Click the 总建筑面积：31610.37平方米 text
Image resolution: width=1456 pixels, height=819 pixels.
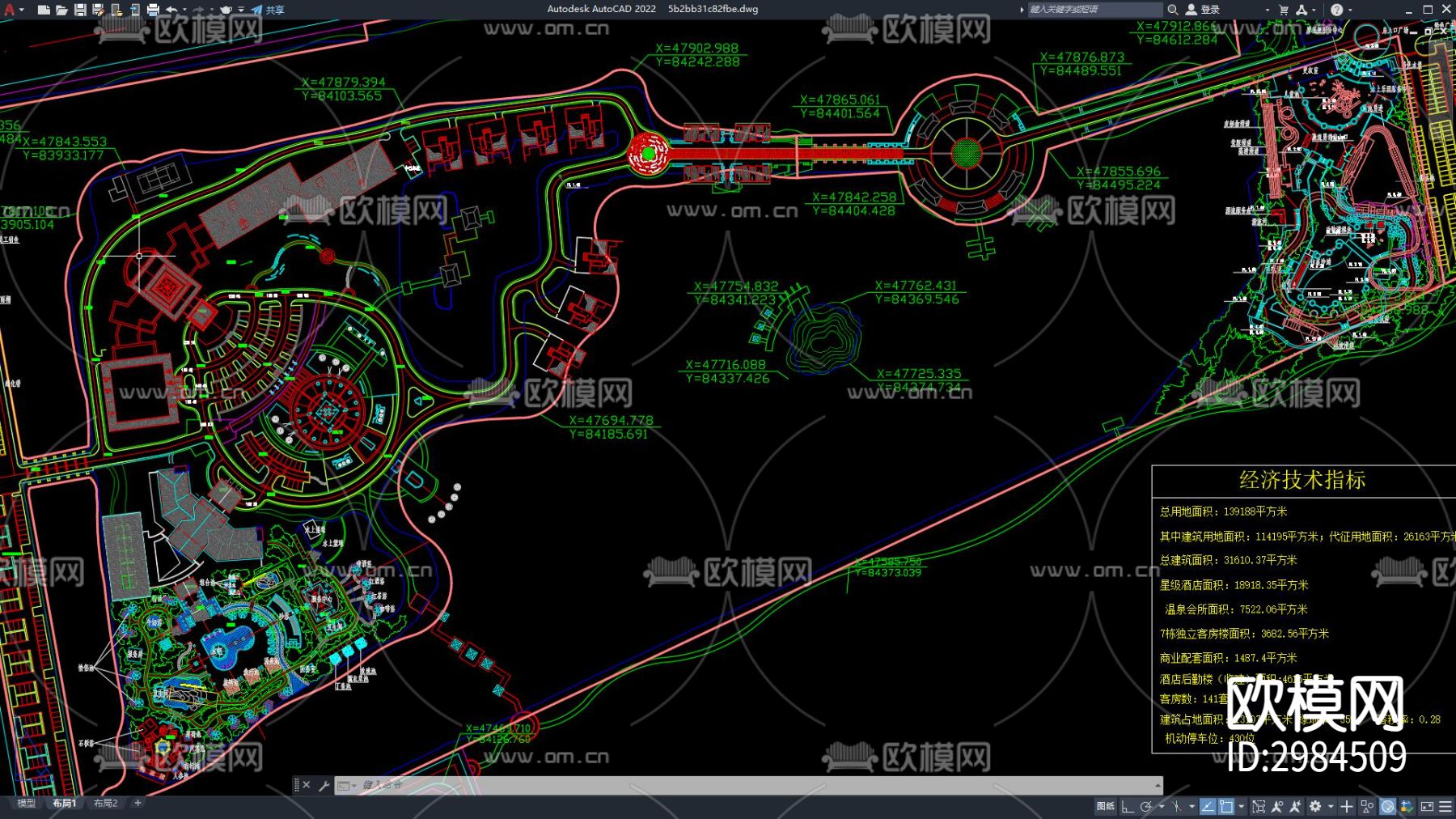tap(1228, 560)
